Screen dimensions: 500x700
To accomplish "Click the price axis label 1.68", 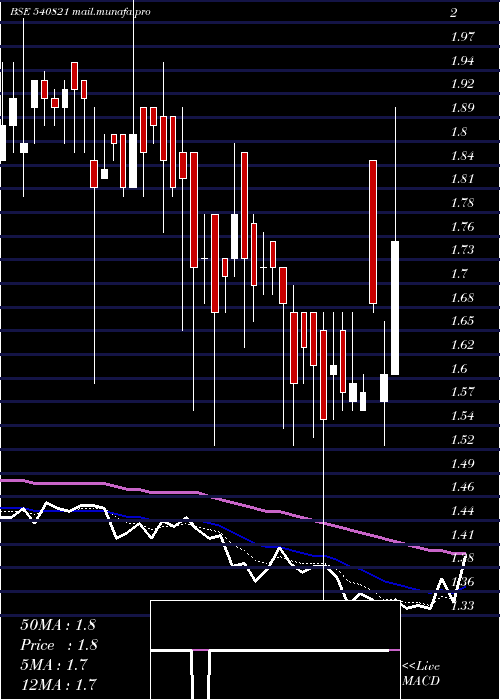I will coord(462,297).
